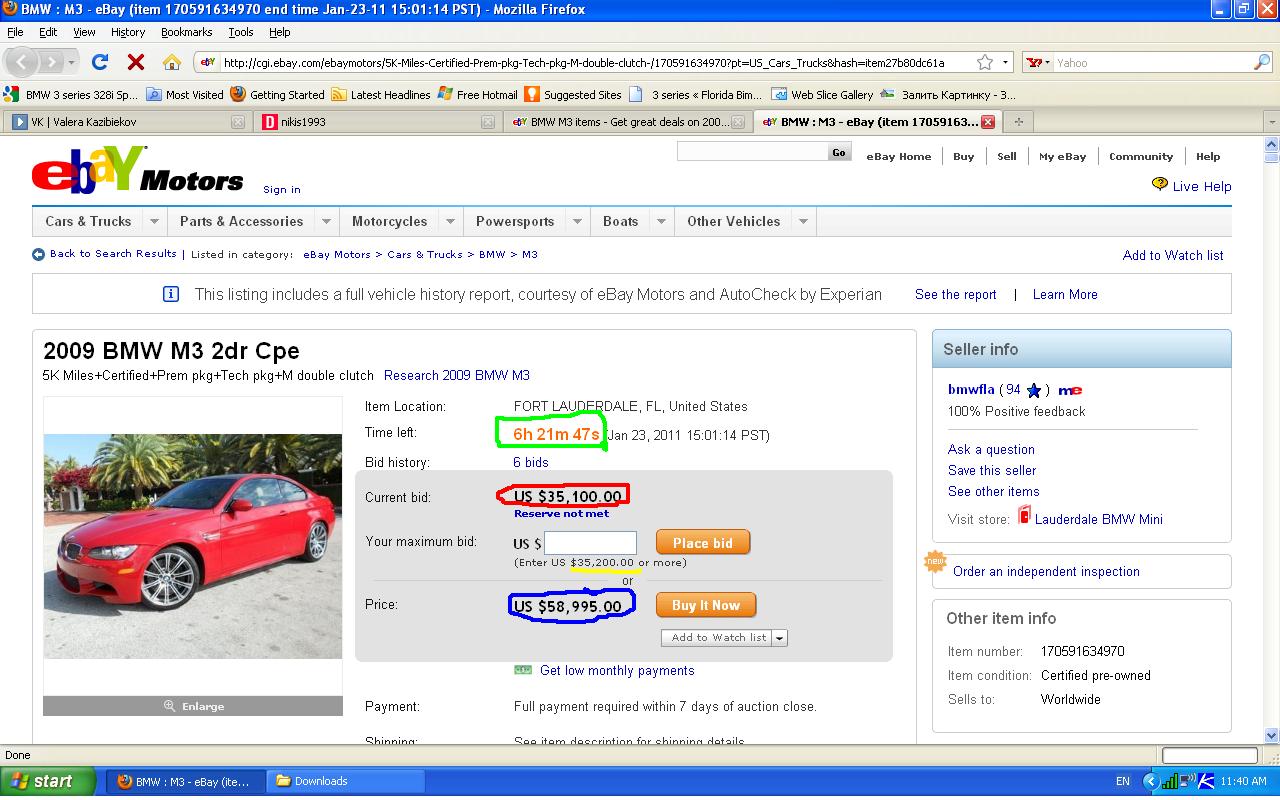Expand the Cars & Trucks dropdown arrow

154,221
